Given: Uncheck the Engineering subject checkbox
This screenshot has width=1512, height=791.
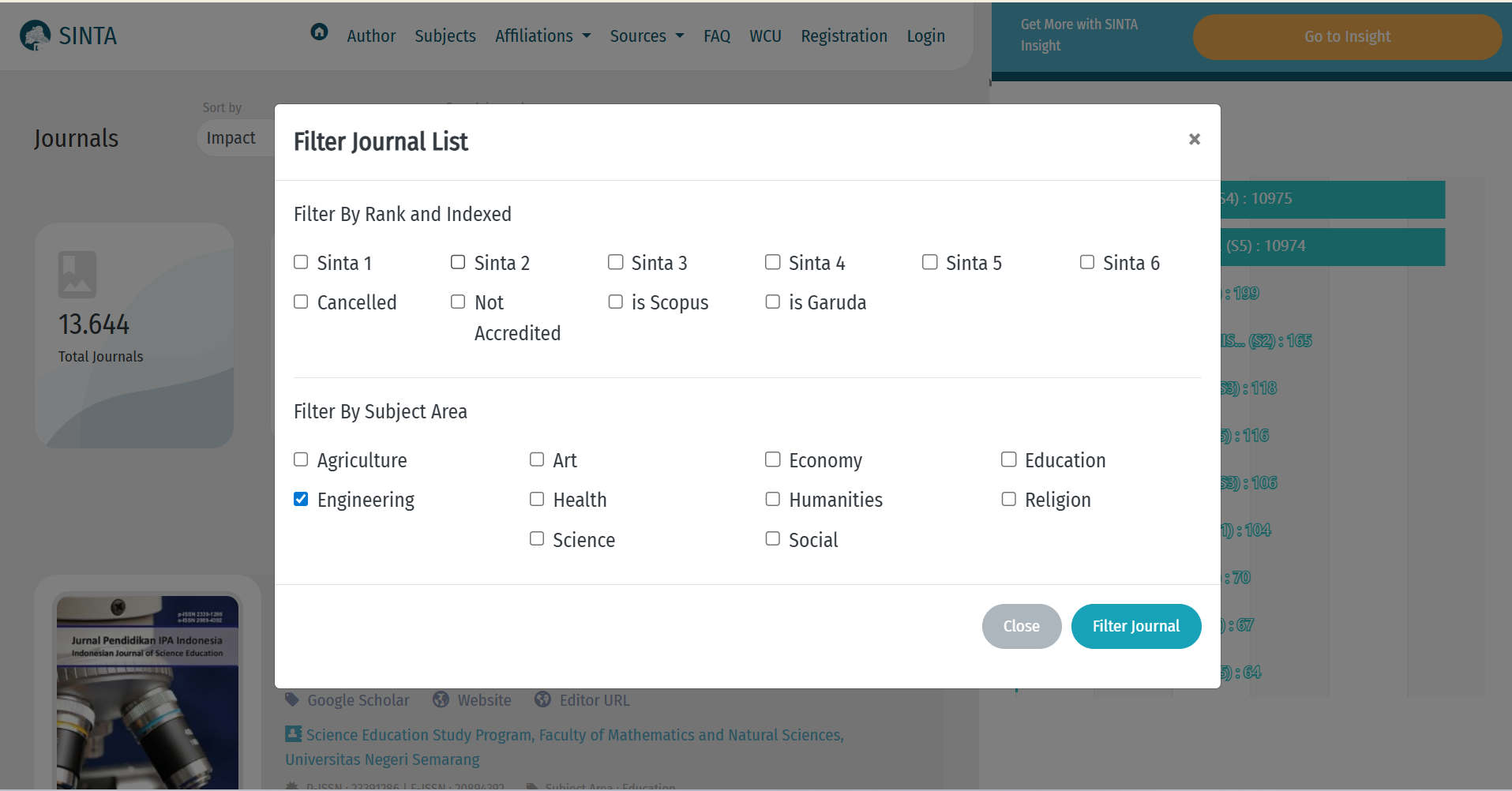Looking at the screenshot, I should pos(301,499).
